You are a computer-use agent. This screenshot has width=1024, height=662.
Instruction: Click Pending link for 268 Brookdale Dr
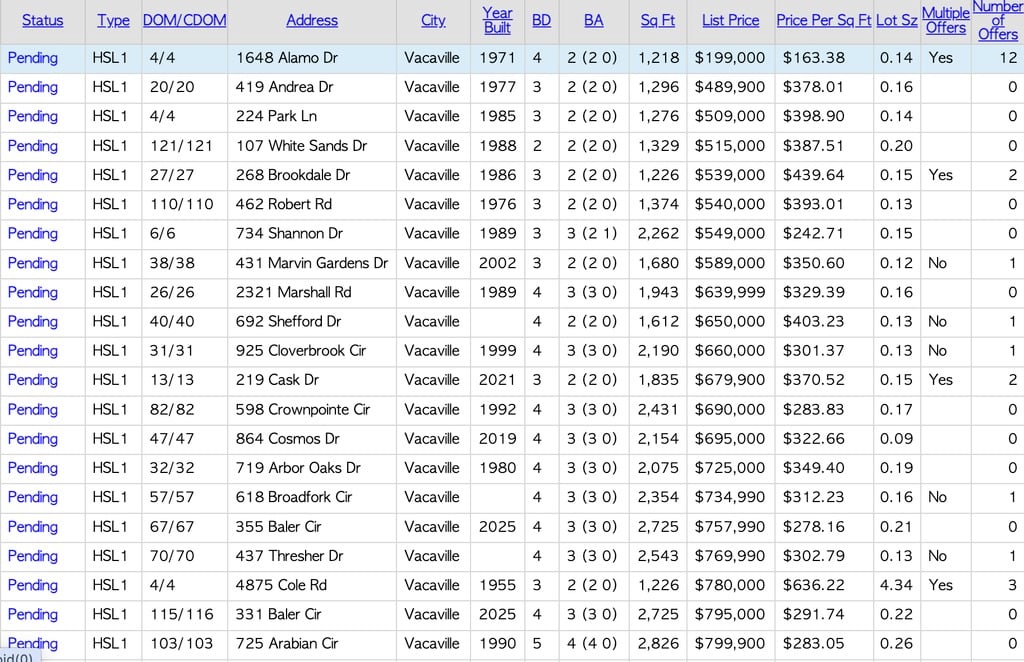point(33,175)
